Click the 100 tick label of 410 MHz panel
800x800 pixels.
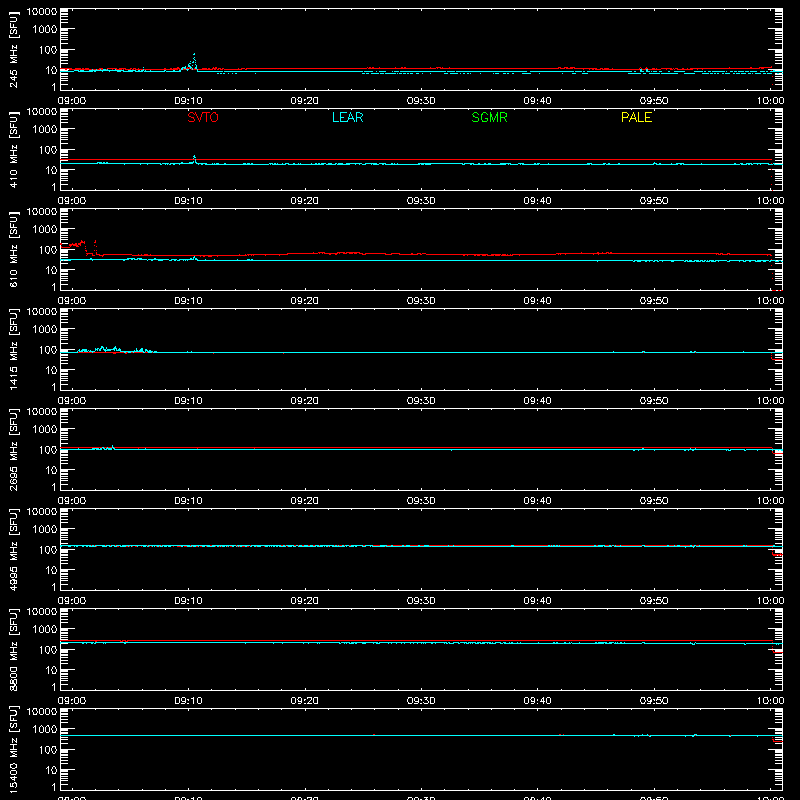[x=48, y=150]
